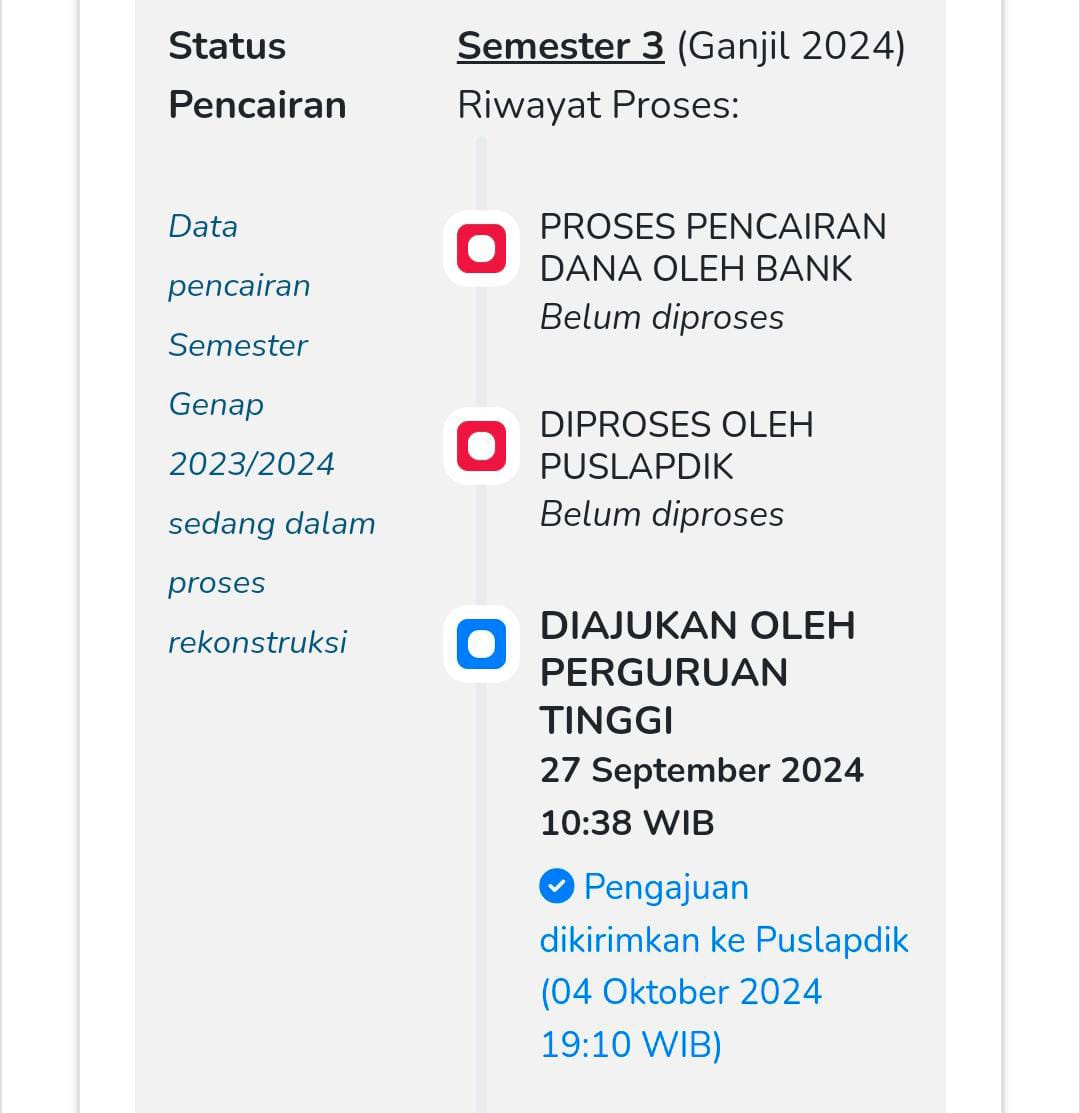
Task: Click the (Ganjil 2024) label
Action: (x=791, y=46)
